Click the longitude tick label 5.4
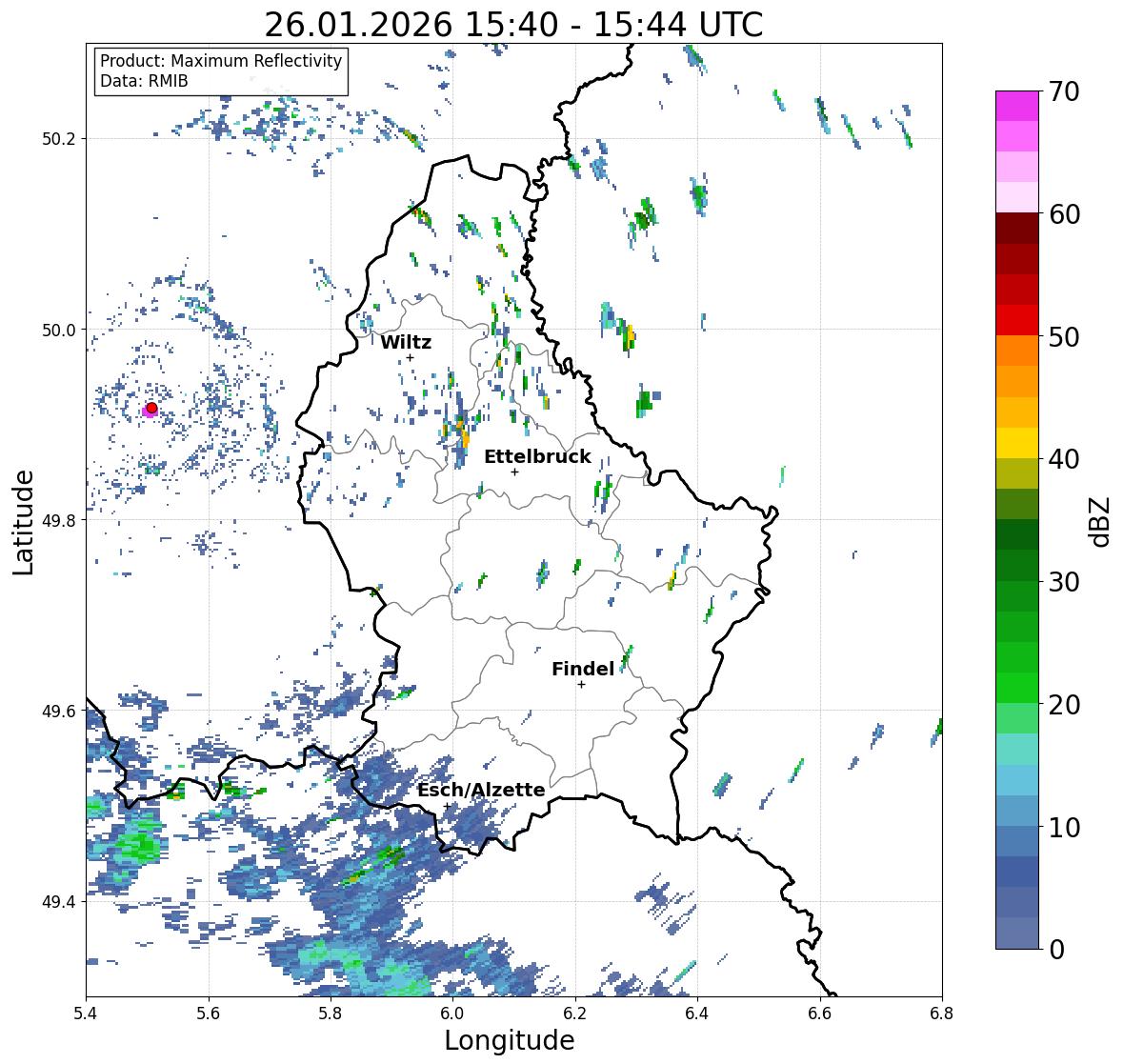1123x1064 pixels. pos(86,1014)
